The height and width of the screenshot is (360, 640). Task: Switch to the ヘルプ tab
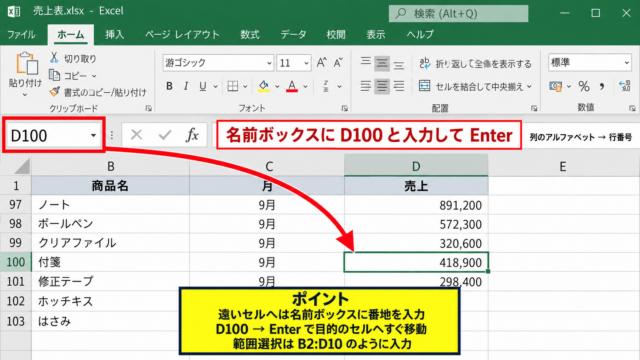point(420,35)
